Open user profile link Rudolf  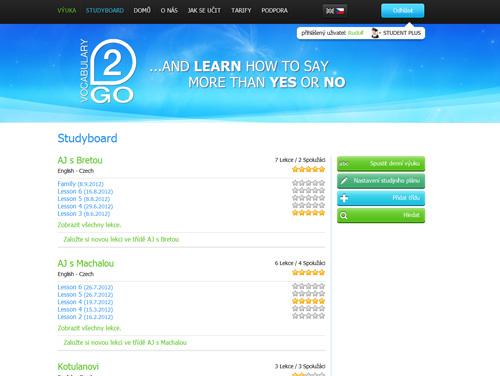[355, 33]
